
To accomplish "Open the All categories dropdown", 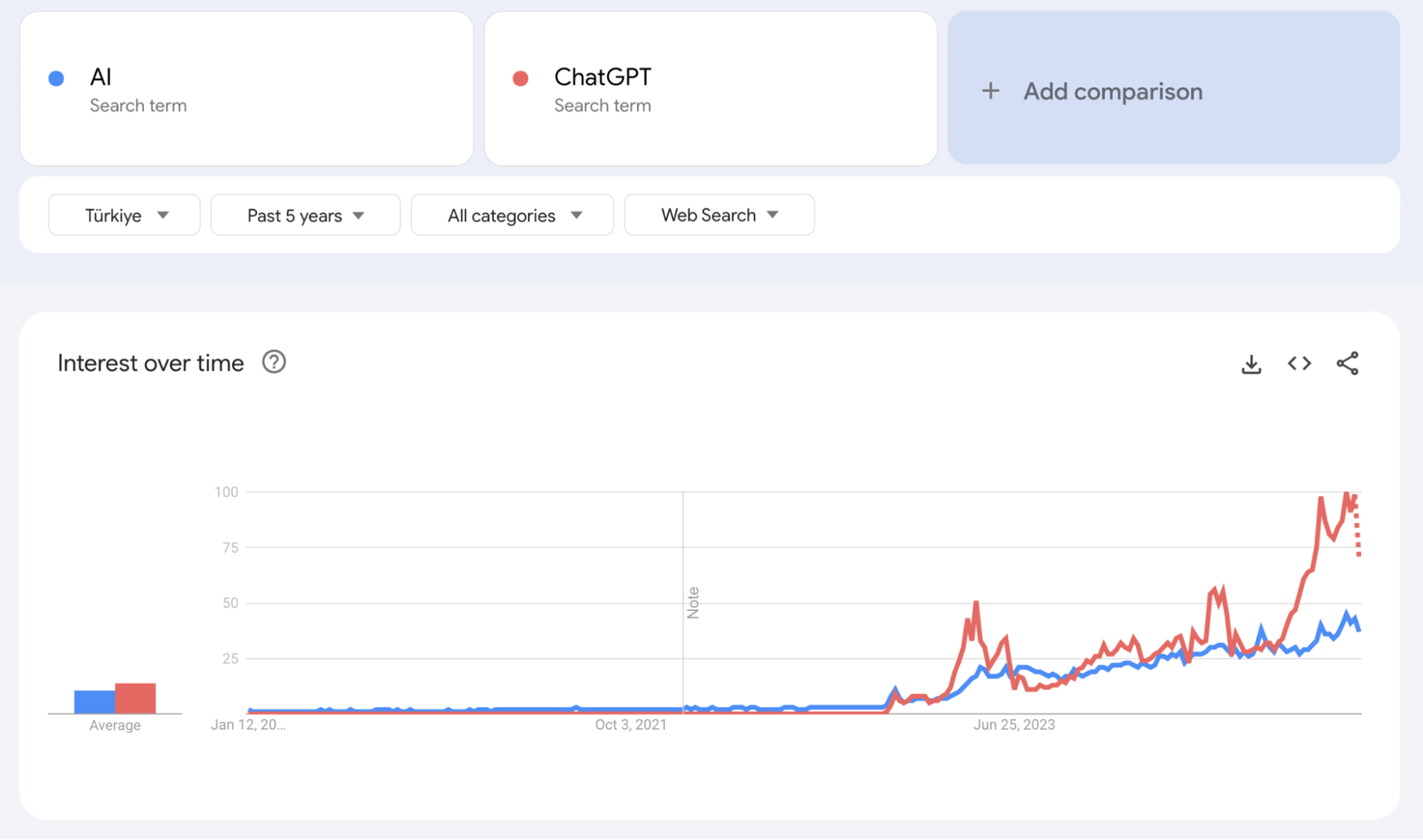I will click(512, 215).
